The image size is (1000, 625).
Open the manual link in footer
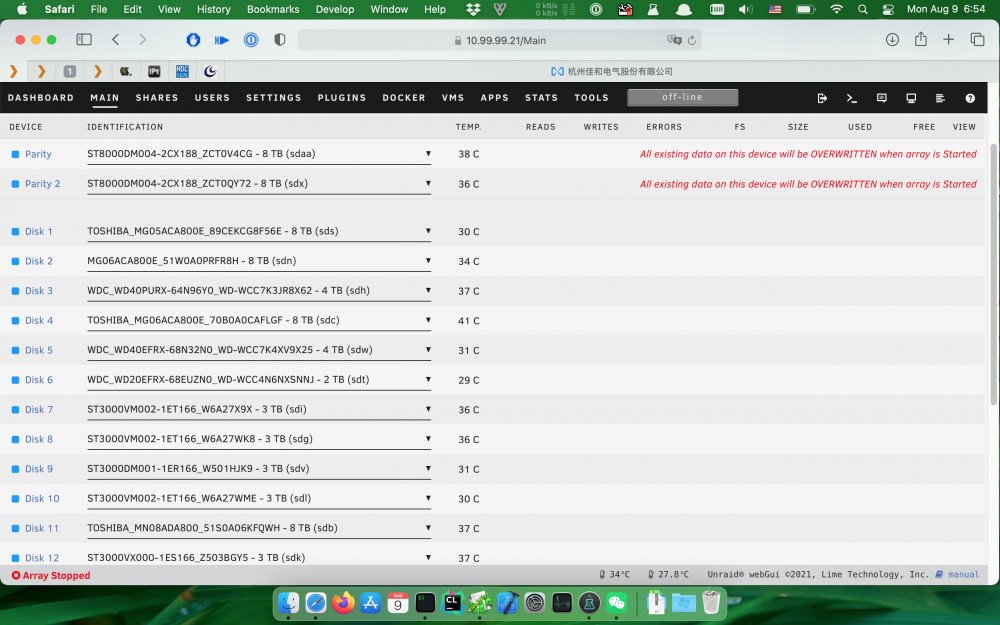coord(963,575)
